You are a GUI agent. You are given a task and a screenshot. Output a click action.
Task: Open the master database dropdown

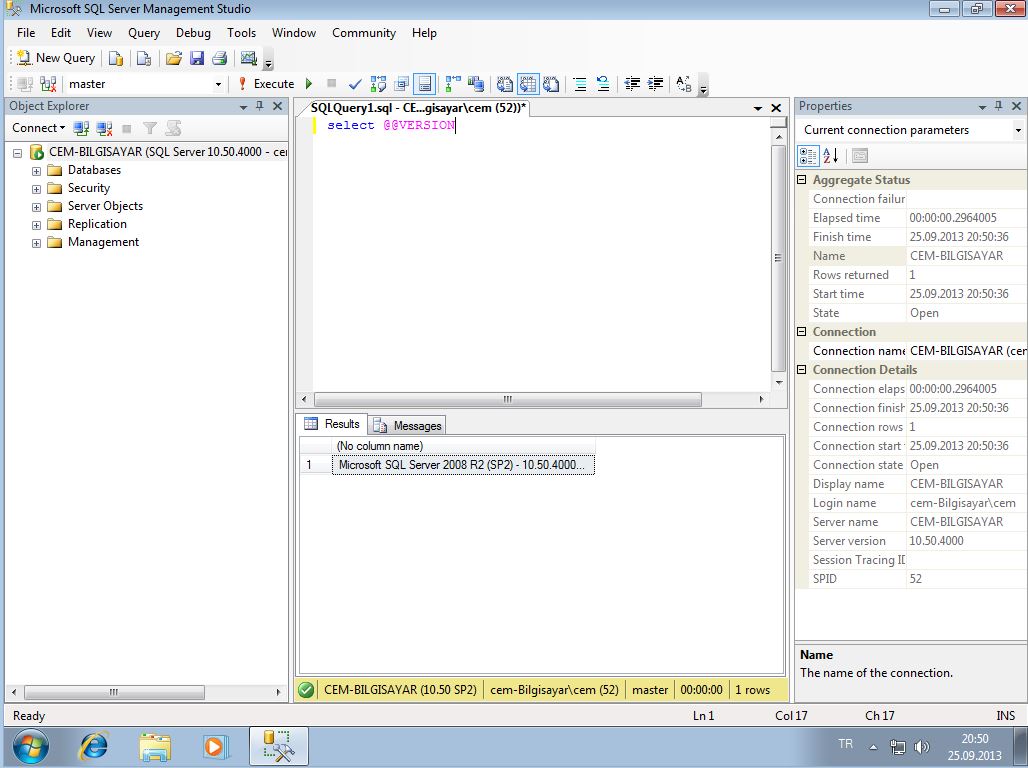[218, 85]
